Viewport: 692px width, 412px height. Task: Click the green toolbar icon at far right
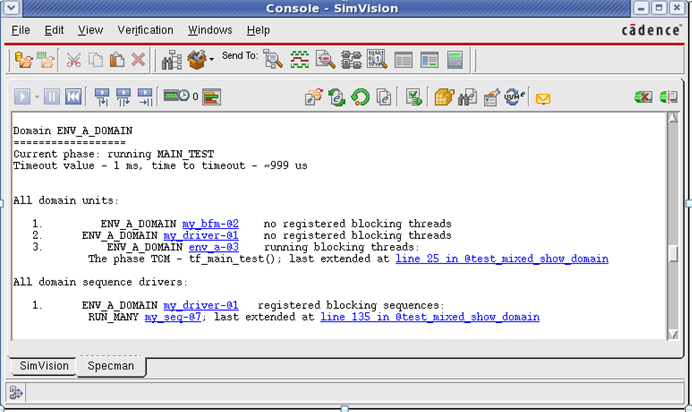[668, 97]
